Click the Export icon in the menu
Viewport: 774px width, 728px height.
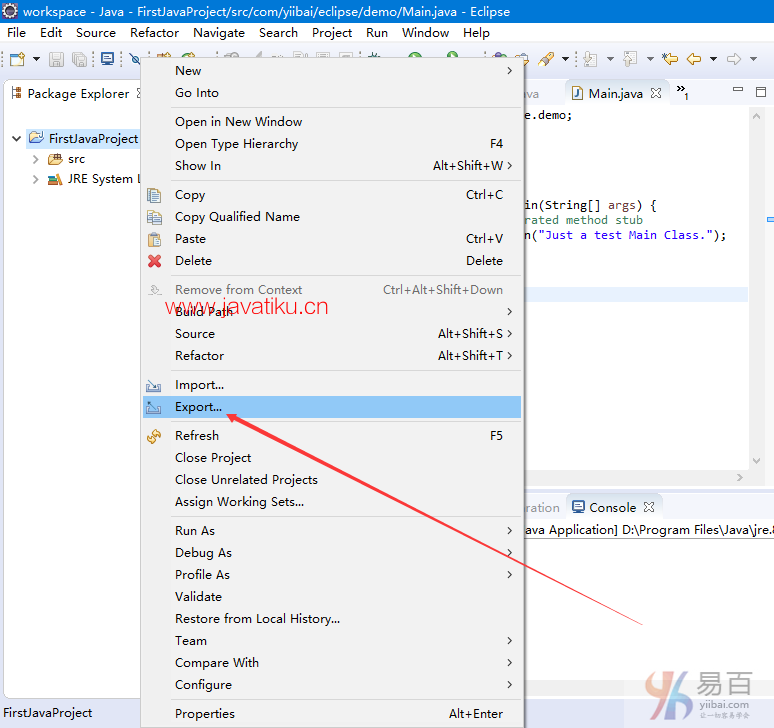click(x=154, y=408)
